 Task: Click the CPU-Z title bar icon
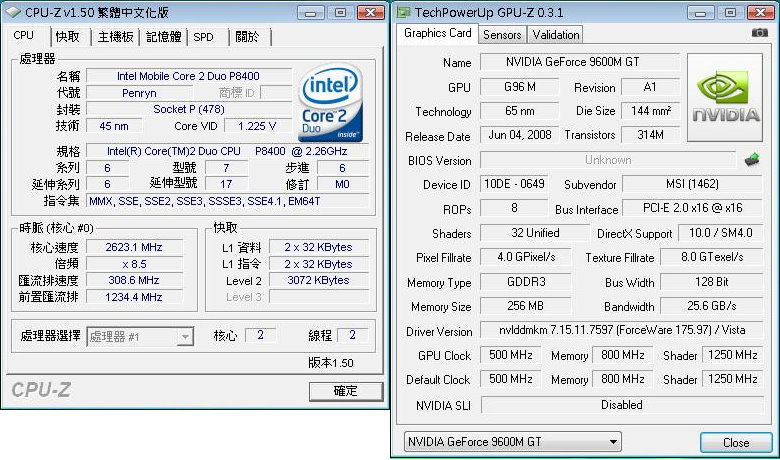click(x=13, y=12)
